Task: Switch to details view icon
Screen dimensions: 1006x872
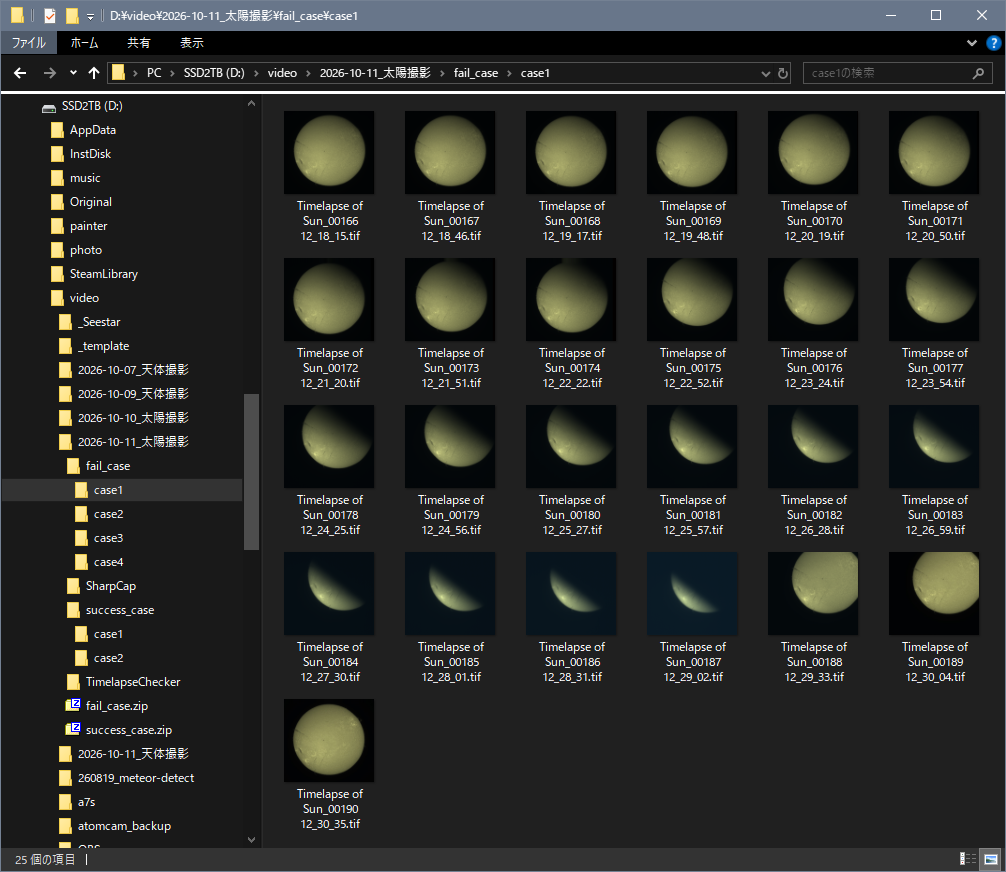Action: tap(968, 859)
